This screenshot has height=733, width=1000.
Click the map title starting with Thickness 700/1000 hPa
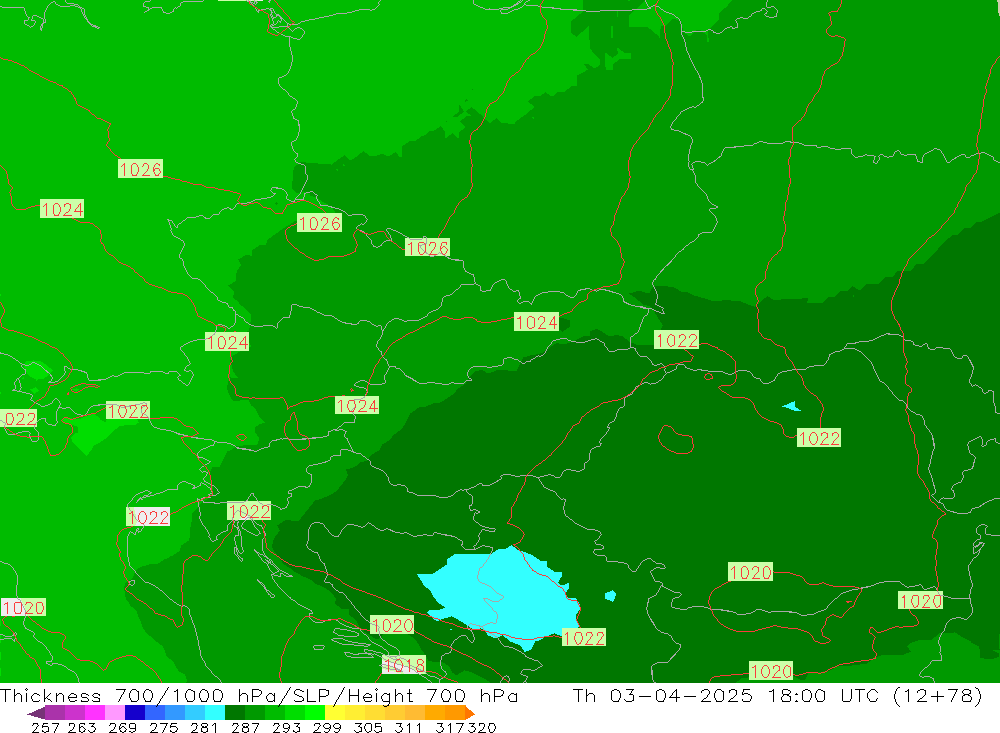[259, 695]
